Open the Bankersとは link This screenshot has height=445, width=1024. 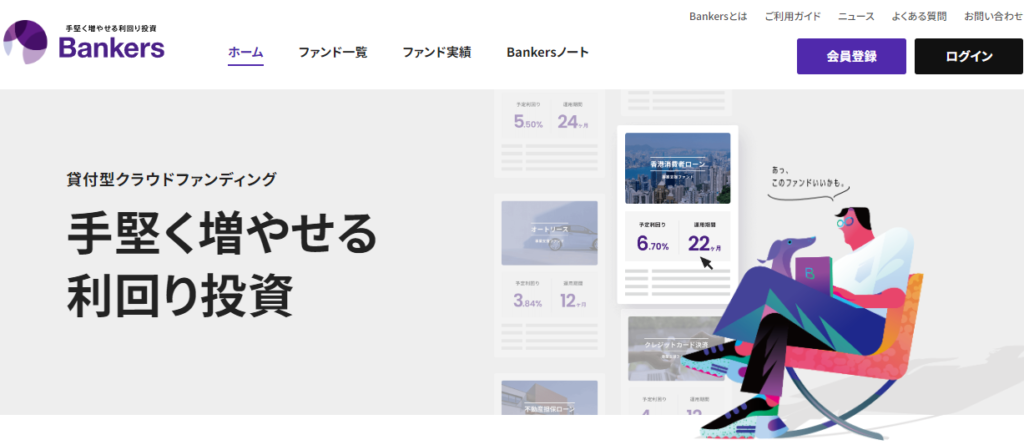coord(718,16)
